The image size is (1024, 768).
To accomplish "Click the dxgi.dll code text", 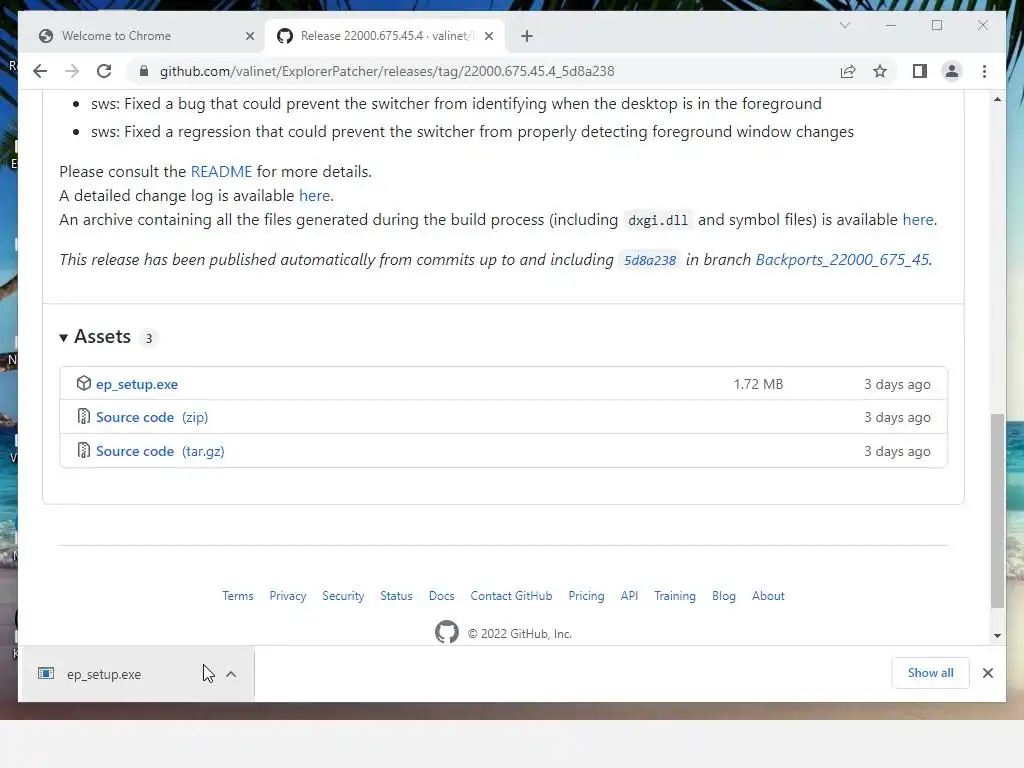I will click(x=658, y=221).
